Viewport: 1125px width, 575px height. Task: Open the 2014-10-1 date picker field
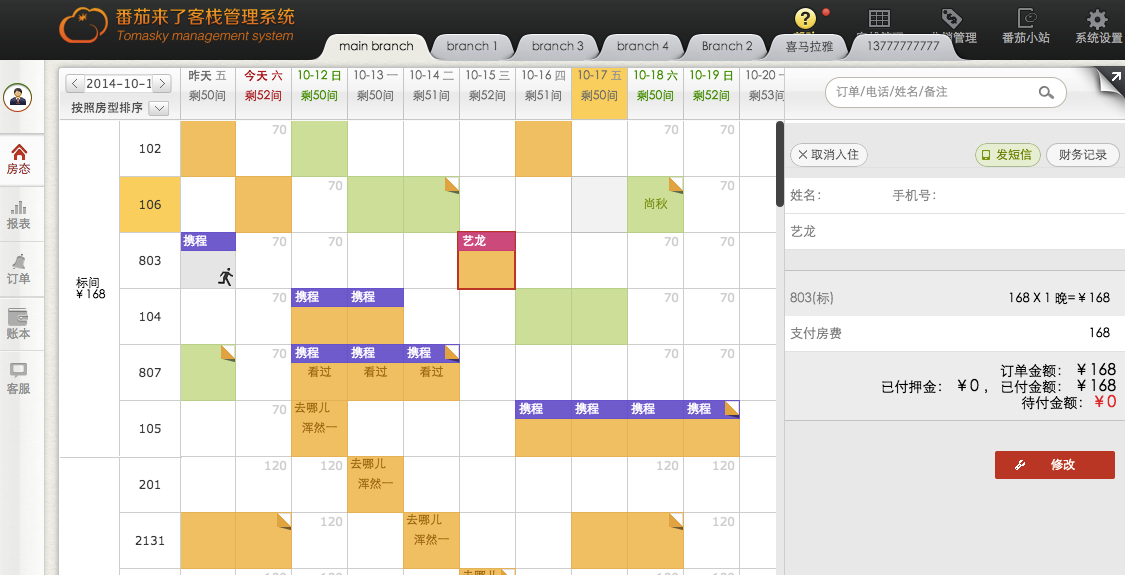coord(118,83)
